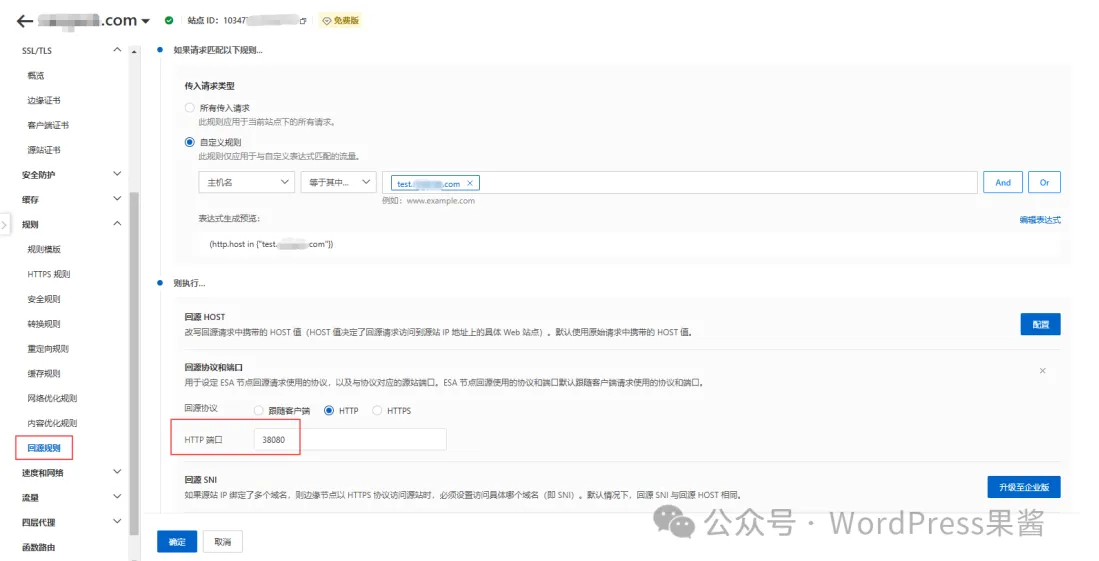Screen dimensions: 1099x561
Task: Copy the site ID with the copy icon
Action: pyautogui.click(x=303, y=21)
